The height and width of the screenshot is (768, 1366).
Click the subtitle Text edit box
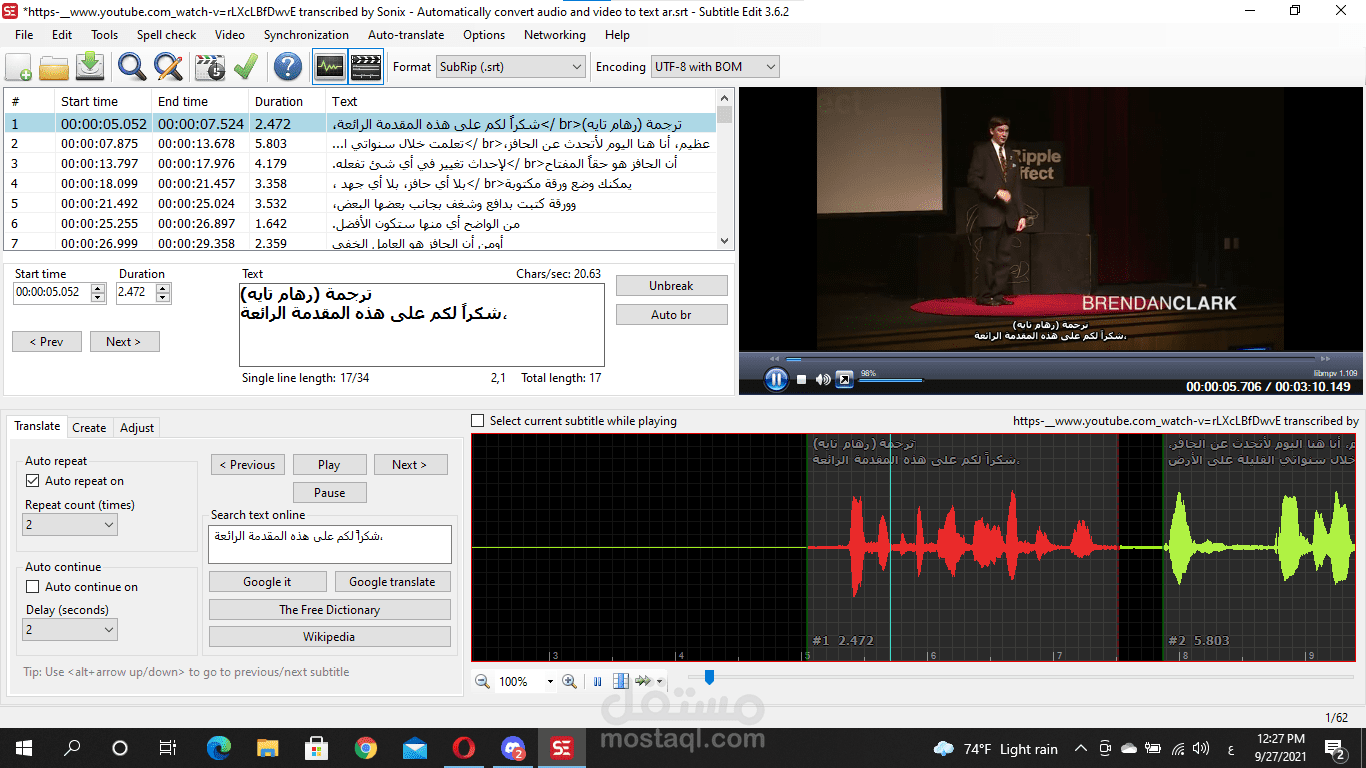pyautogui.click(x=422, y=325)
